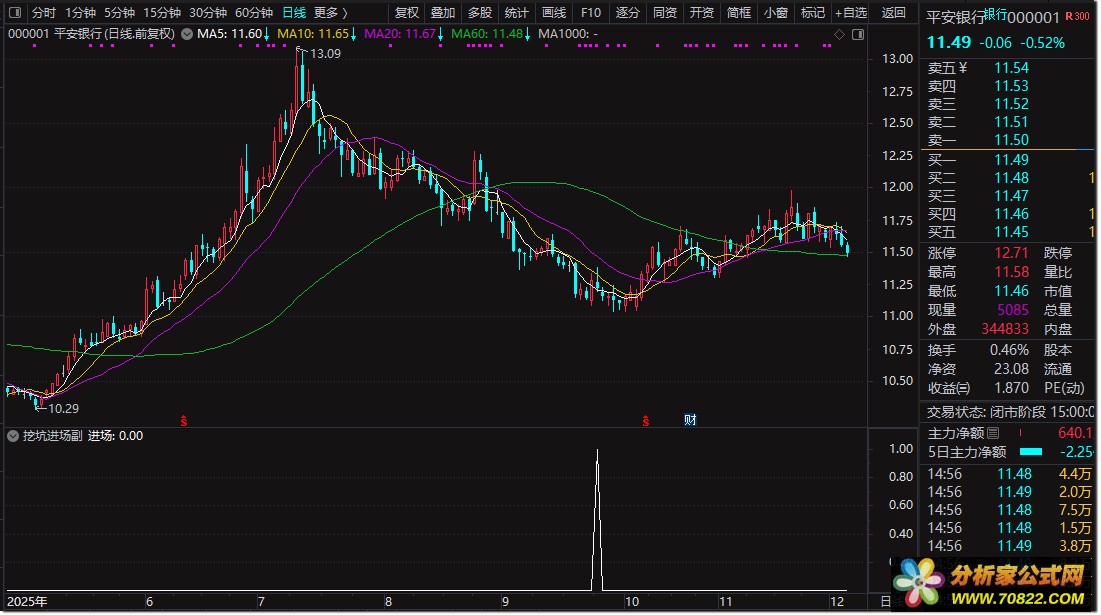
Task: Click the list icon beside 主力净额
Action: [x=993, y=434]
